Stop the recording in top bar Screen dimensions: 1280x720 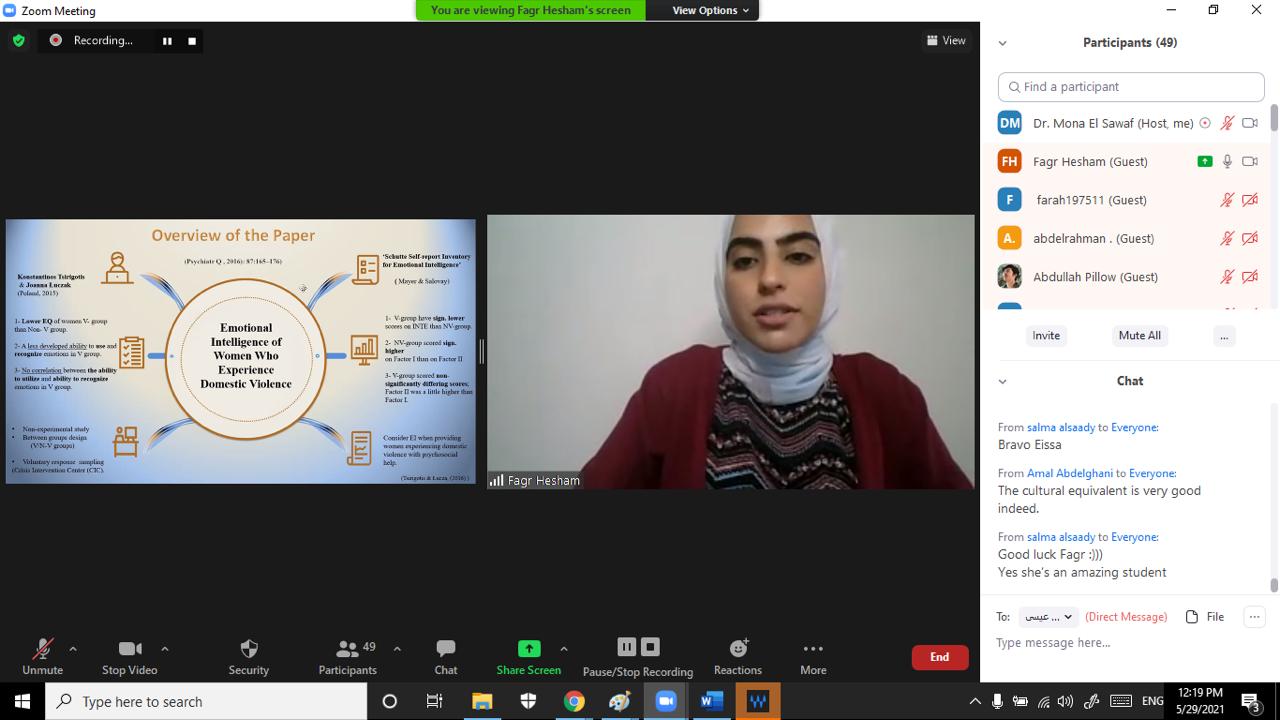pos(192,41)
